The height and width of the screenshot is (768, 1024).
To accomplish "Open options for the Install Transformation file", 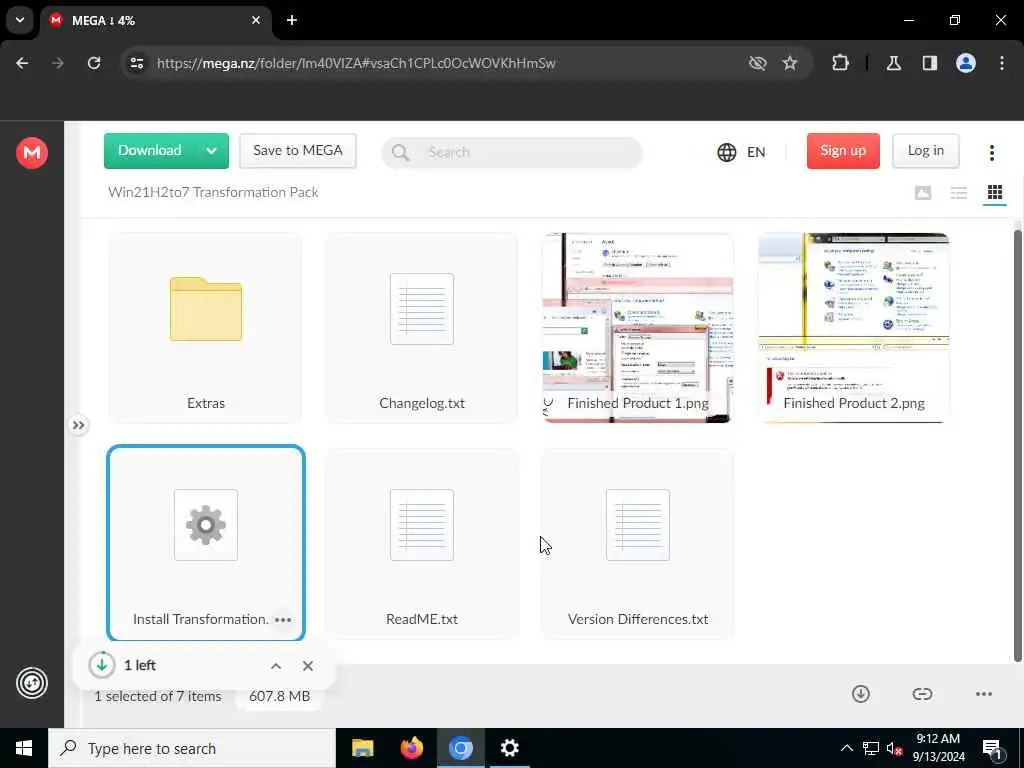I will [x=283, y=620].
